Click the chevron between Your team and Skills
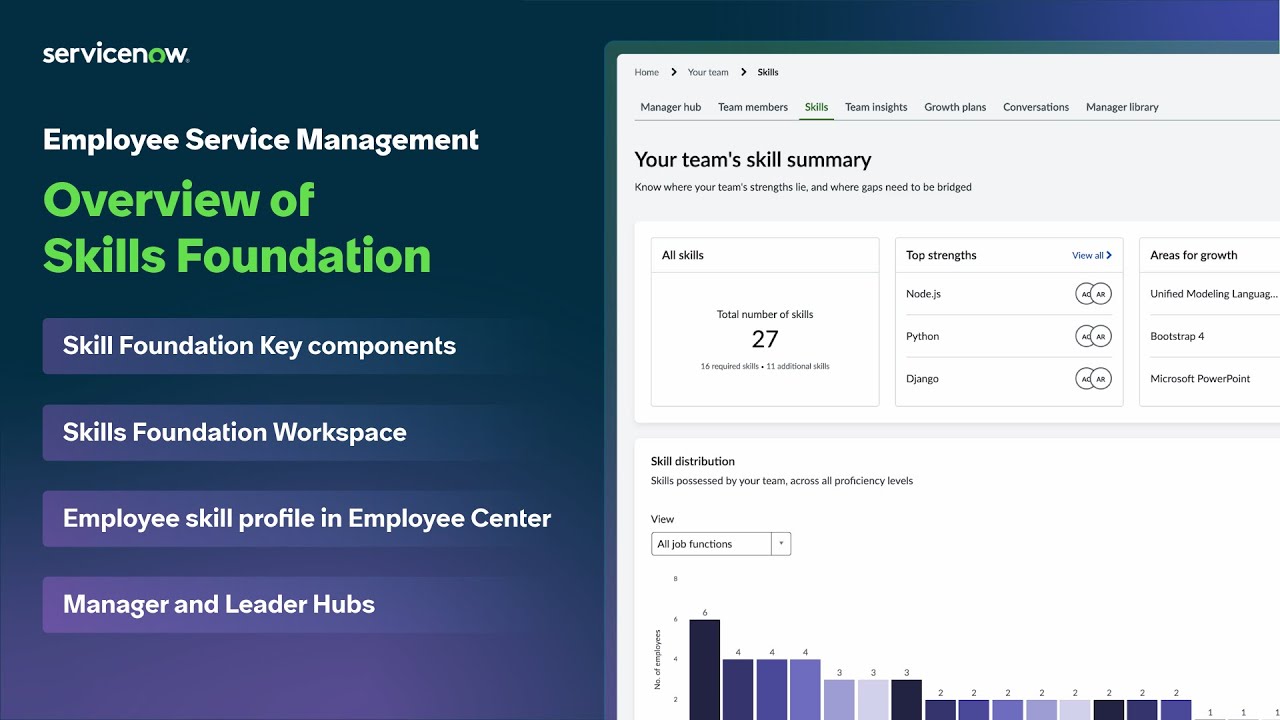The height and width of the screenshot is (720, 1280). (x=744, y=72)
